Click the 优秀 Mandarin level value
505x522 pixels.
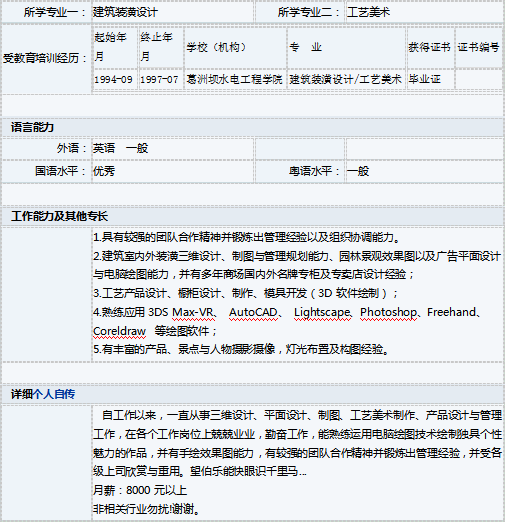tap(104, 171)
